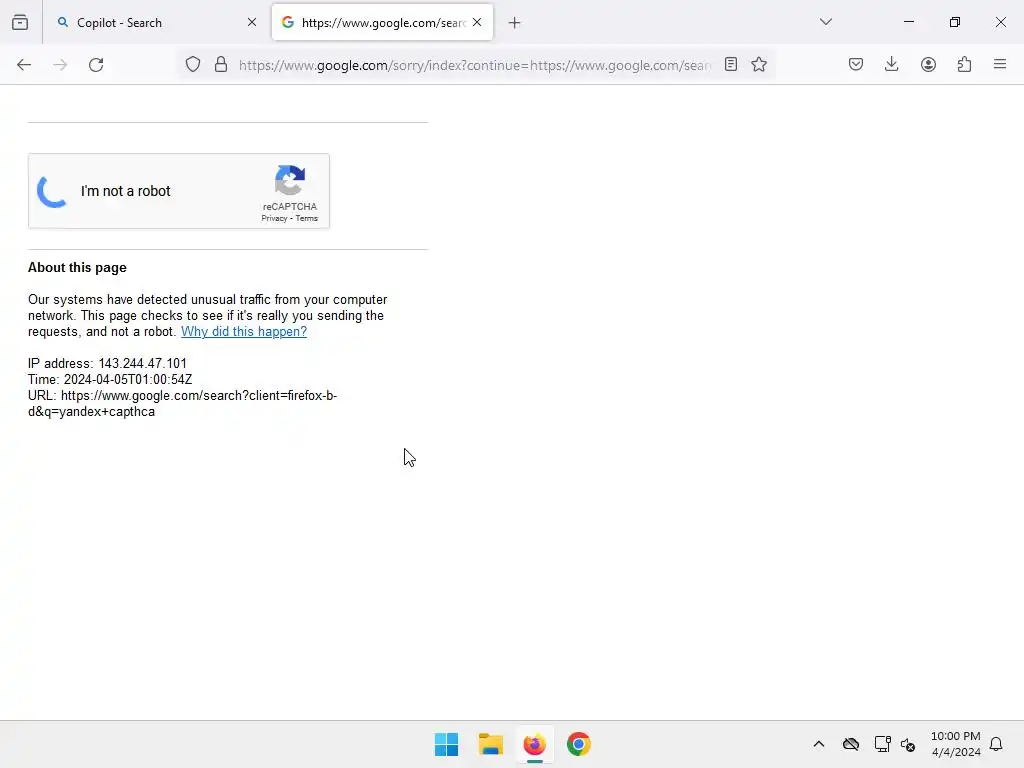
Task: Click the OneDrive cloud tray icon
Action: [x=850, y=744]
